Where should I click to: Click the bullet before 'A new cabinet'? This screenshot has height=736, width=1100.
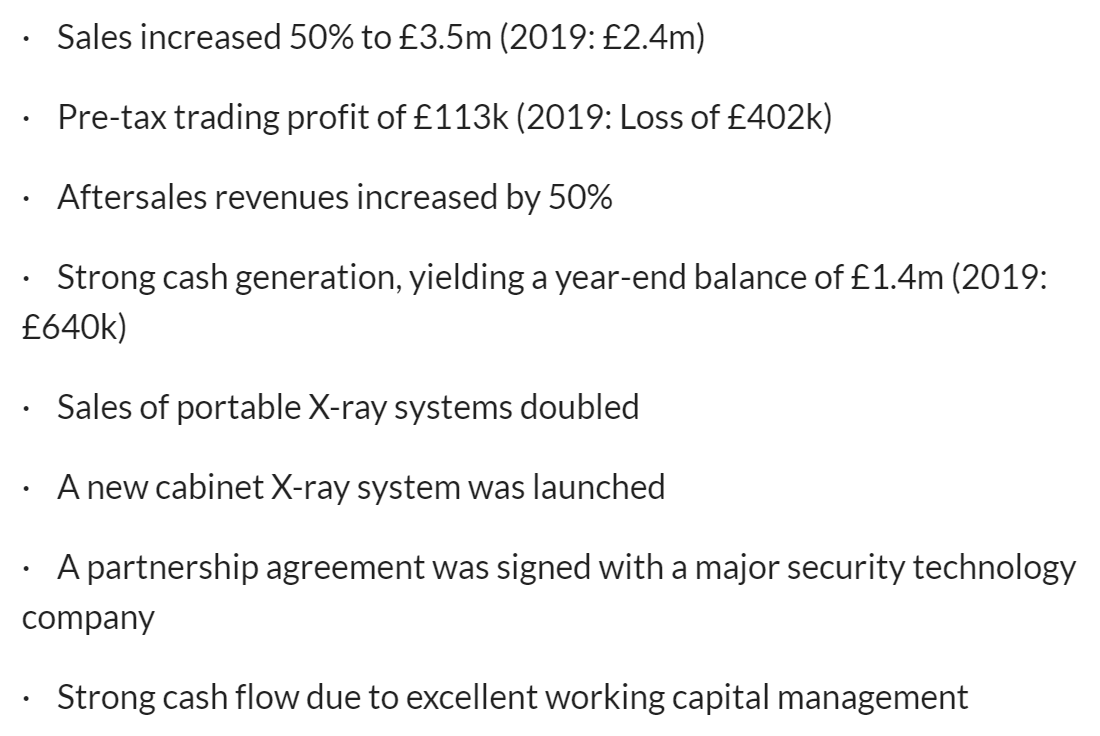click(26, 490)
